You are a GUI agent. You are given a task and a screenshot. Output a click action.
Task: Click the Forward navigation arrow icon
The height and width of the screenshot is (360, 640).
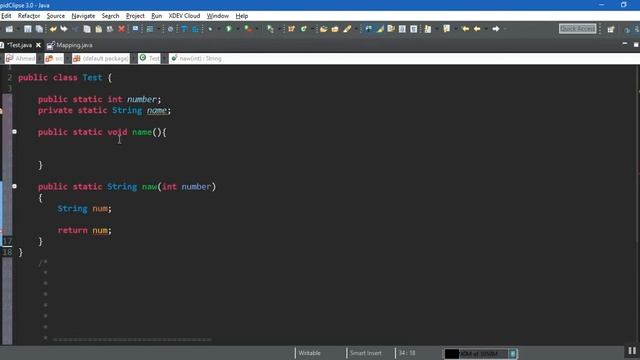496,29
